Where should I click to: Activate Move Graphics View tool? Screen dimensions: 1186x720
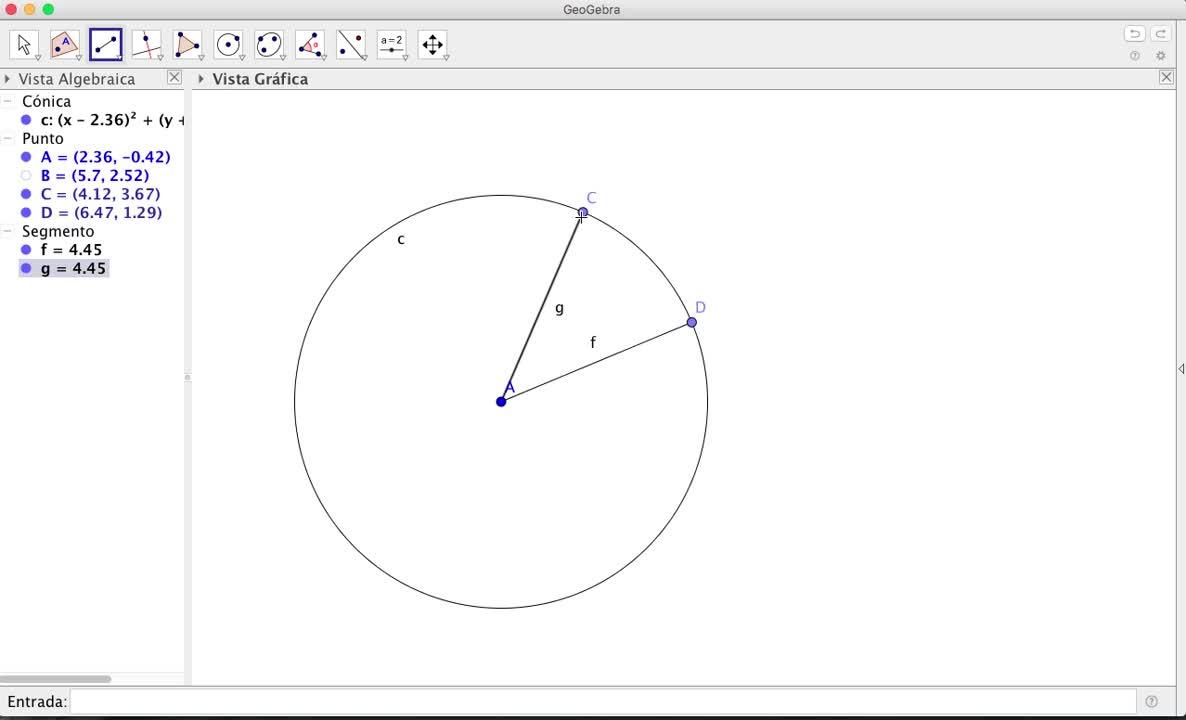click(x=432, y=45)
